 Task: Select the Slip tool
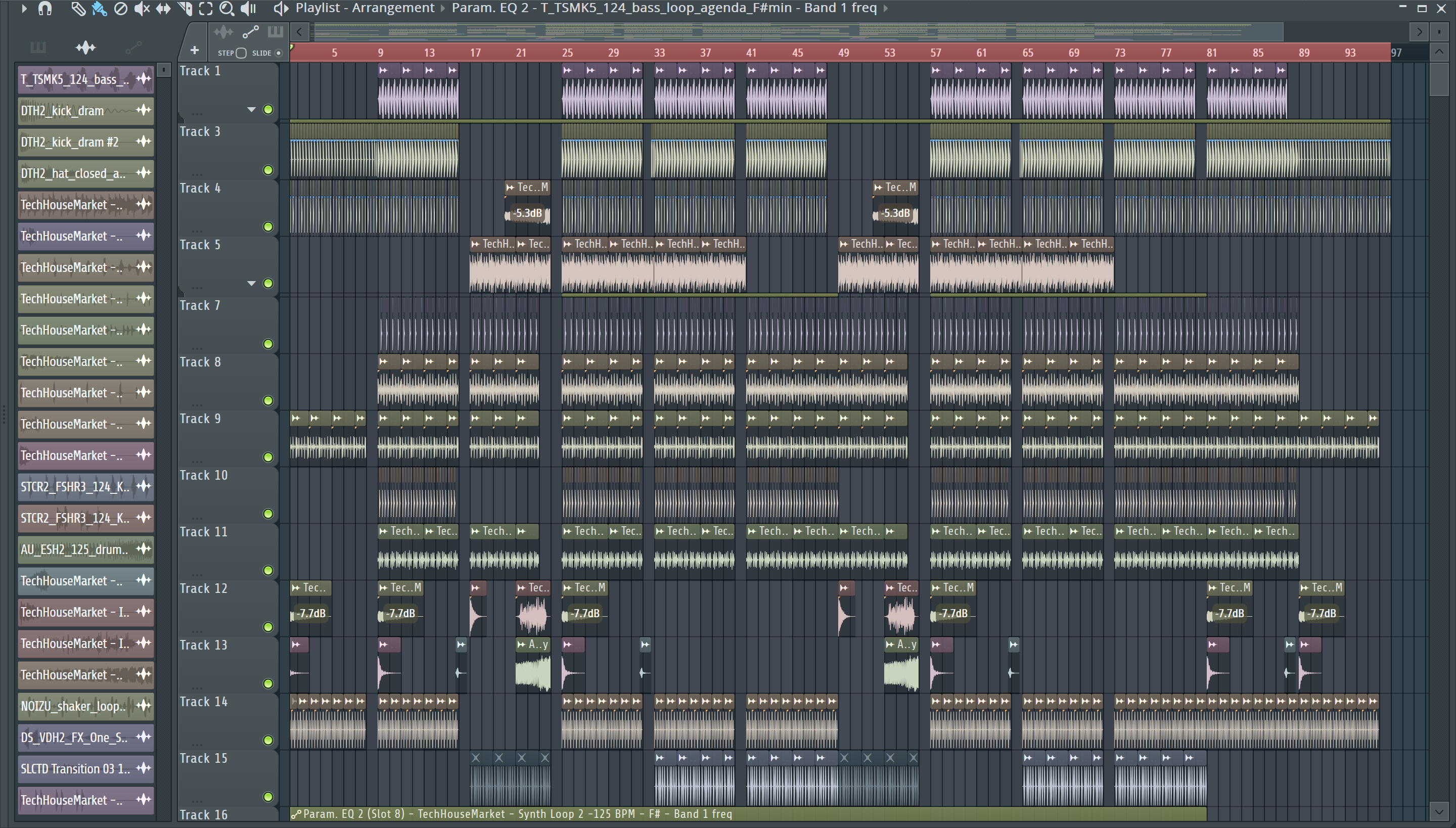pyautogui.click(x=163, y=8)
